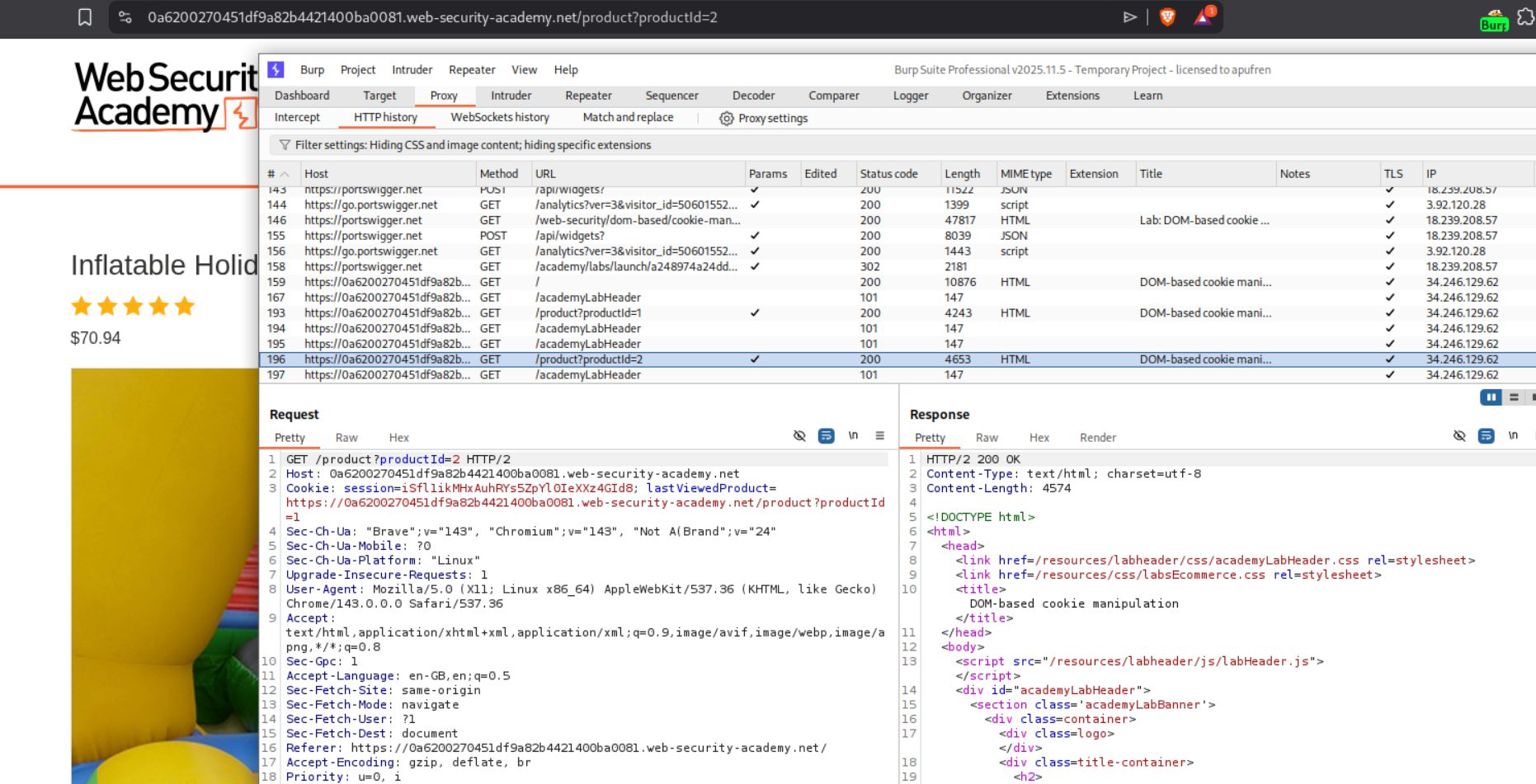Click the Brave Shields lion icon
Screen dimensions: 1536x784
pyautogui.click(x=1167, y=17)
